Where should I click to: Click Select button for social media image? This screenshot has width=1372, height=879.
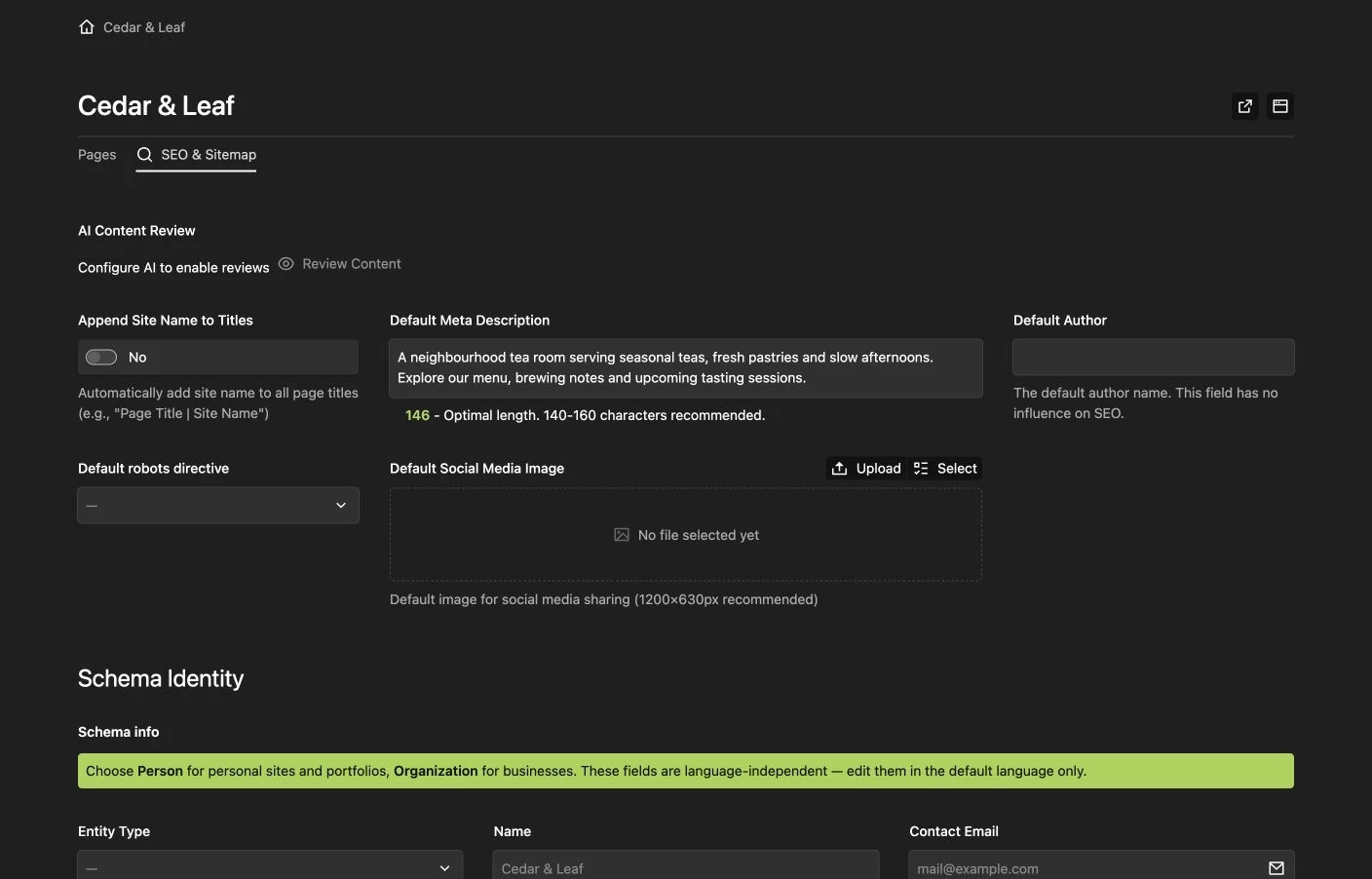[945, 469]
